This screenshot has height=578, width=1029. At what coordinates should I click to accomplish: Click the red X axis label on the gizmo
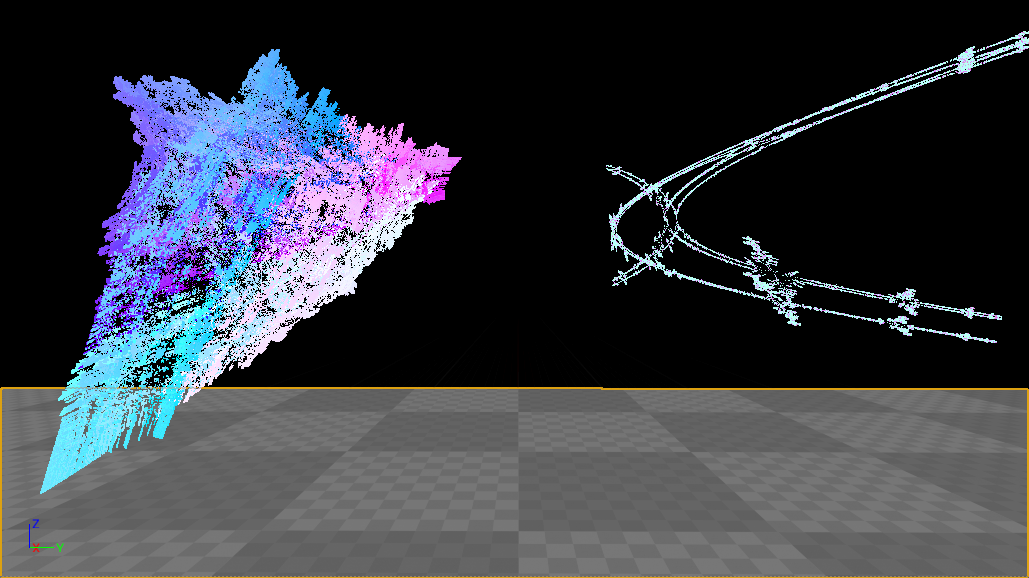[36, 548]
